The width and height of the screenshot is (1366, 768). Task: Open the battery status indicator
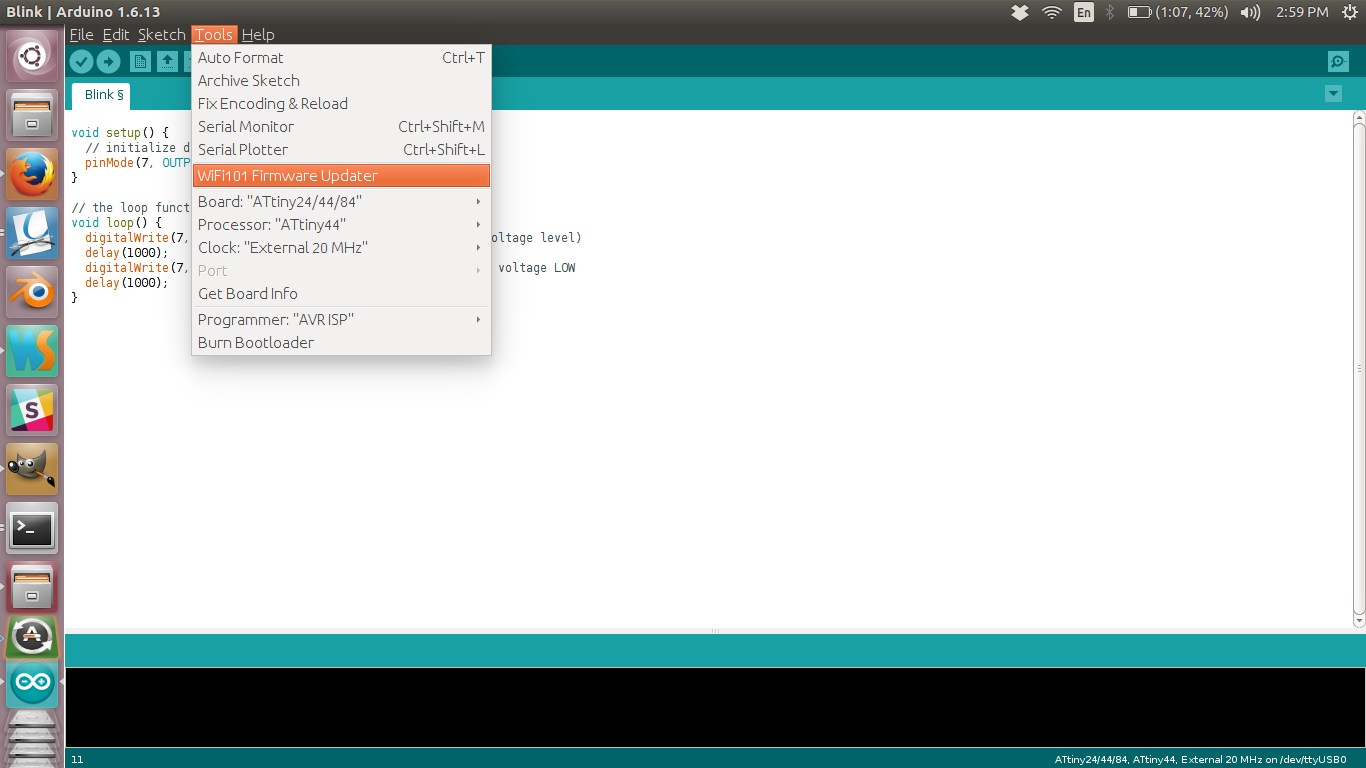(1178, 12)
